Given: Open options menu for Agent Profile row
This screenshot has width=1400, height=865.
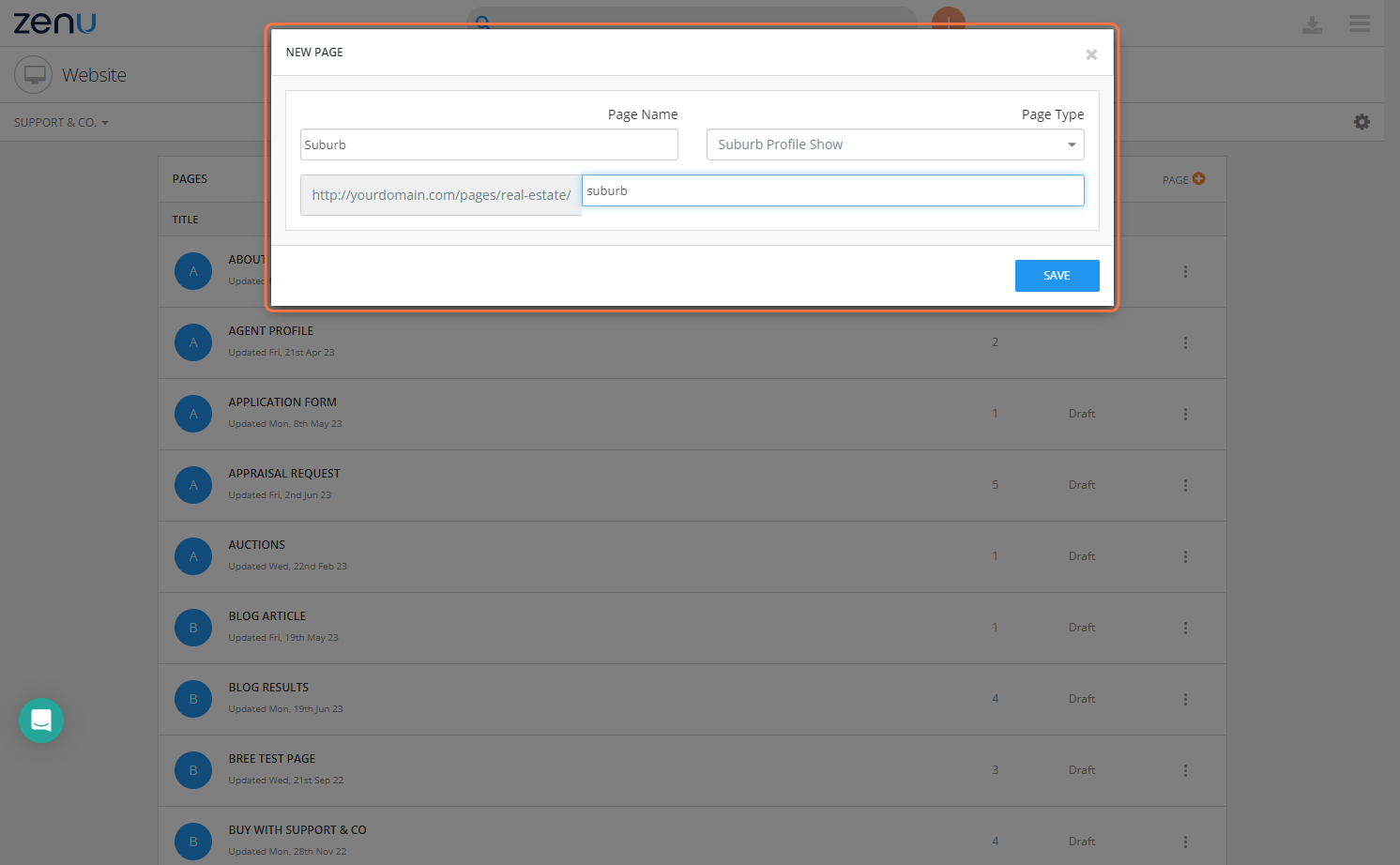Looking at the screenshot, I should (x=1185, y=342).
